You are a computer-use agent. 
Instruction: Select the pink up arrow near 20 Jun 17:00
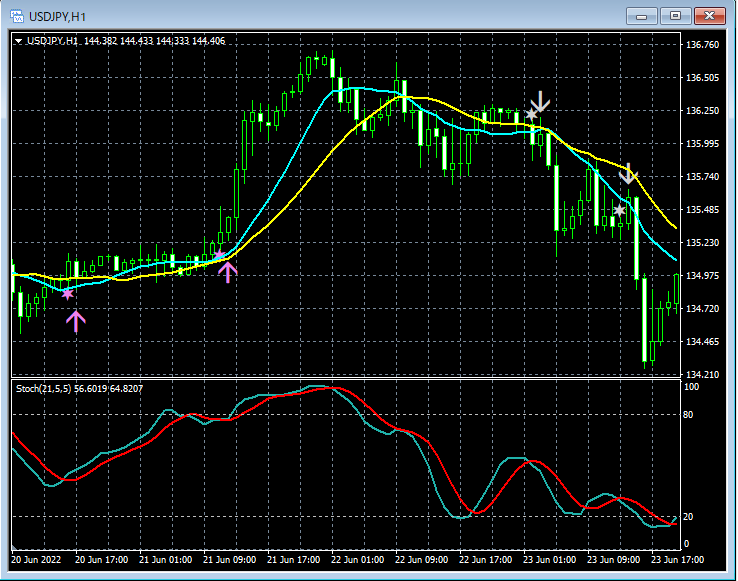coord(76,321)
